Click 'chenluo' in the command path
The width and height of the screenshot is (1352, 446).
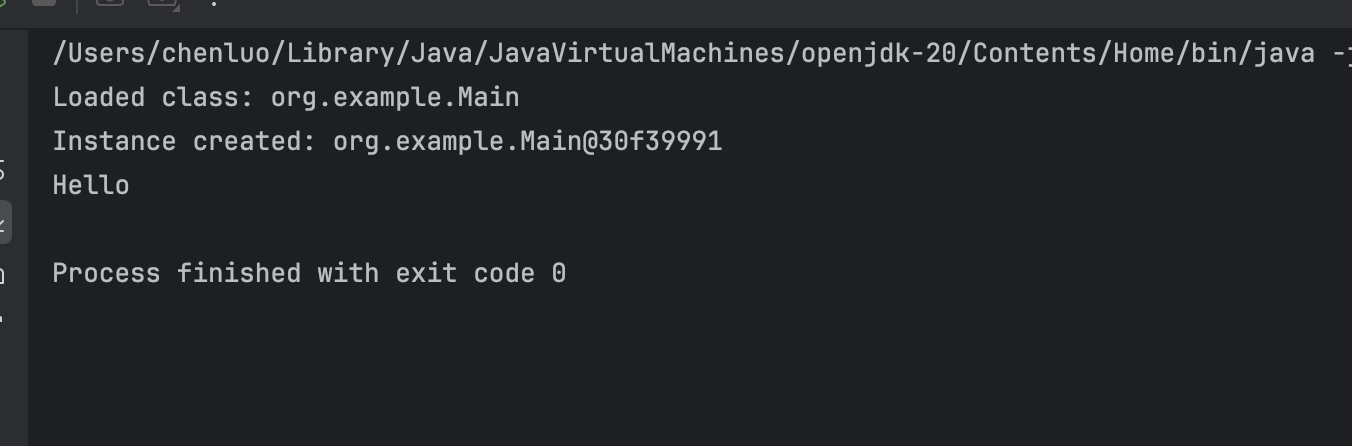(x=215, y=53)
